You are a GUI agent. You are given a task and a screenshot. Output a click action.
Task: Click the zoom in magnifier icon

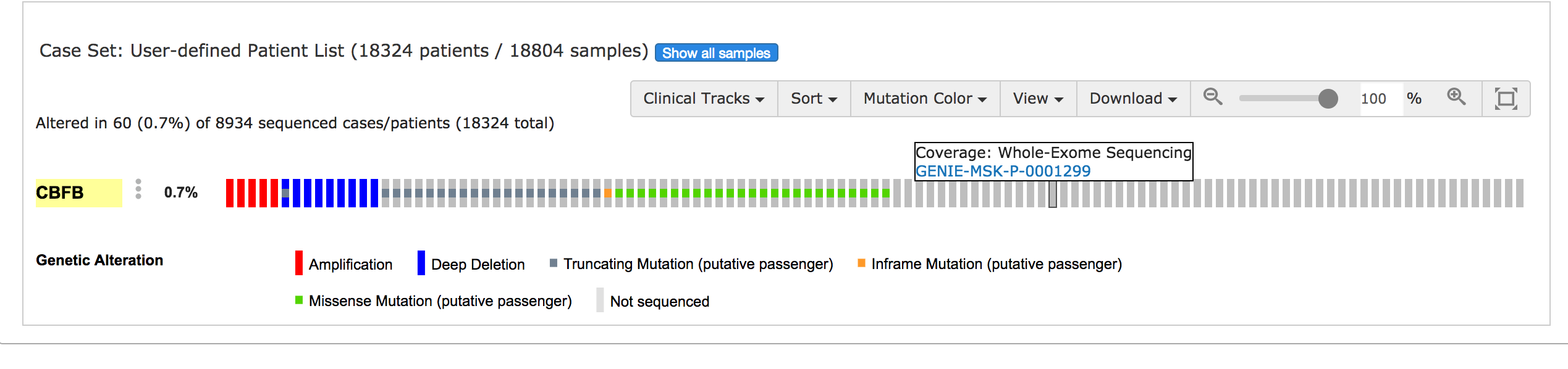click(1456, 97)
